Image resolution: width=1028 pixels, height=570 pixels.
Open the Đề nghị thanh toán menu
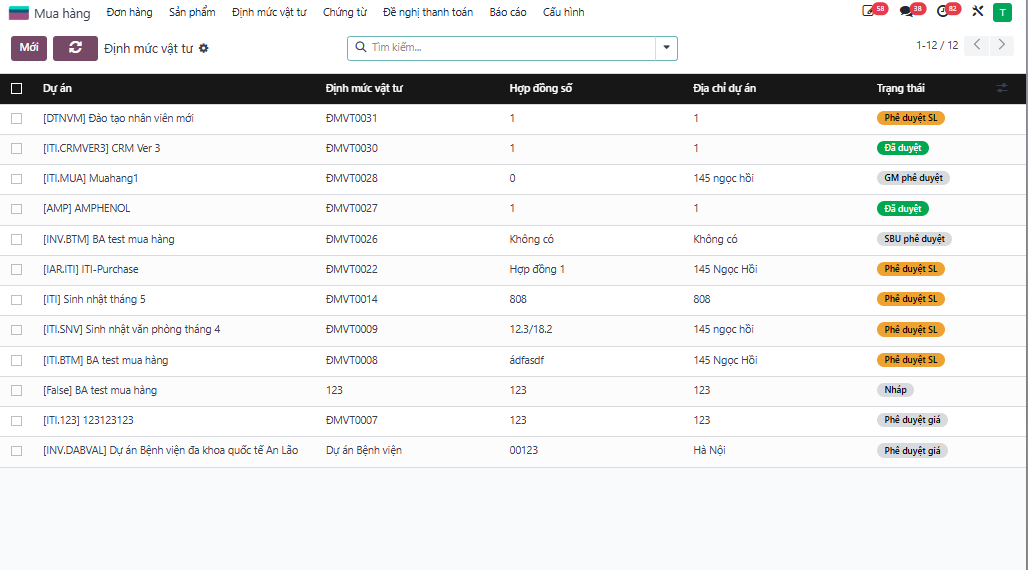(428, 12)
